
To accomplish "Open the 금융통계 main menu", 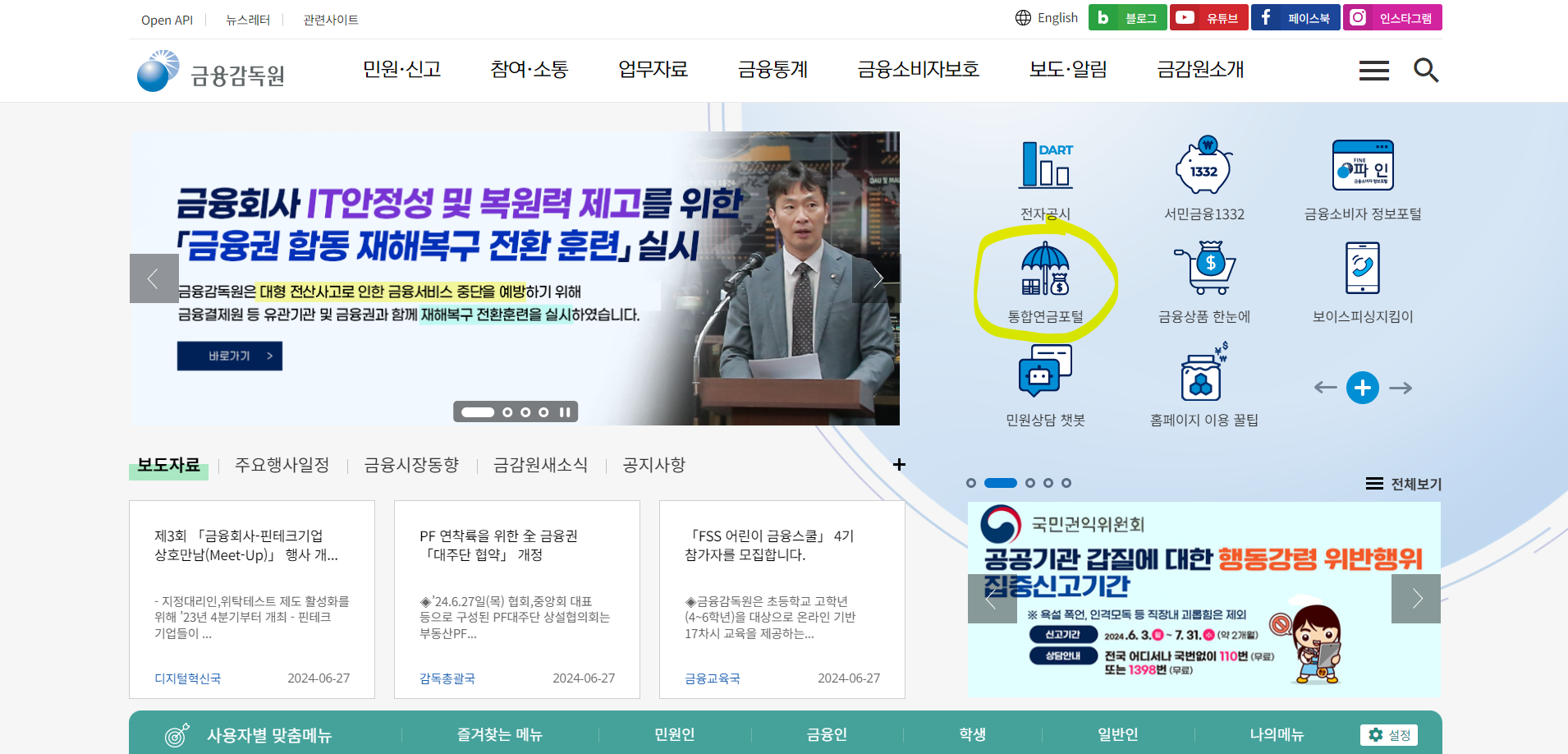I will [773, 70].
